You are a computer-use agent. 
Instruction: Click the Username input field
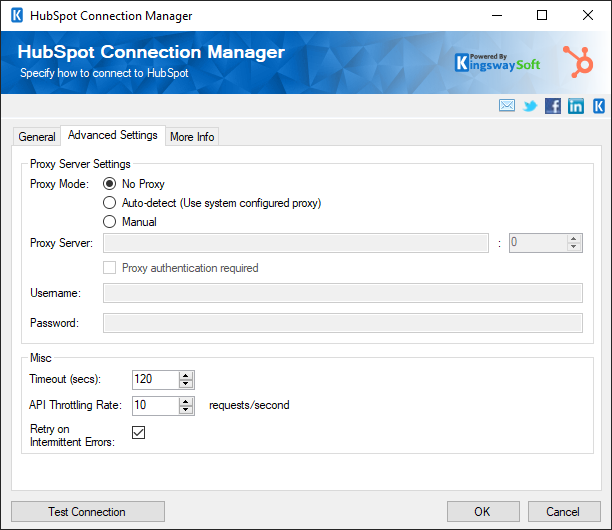343,293
